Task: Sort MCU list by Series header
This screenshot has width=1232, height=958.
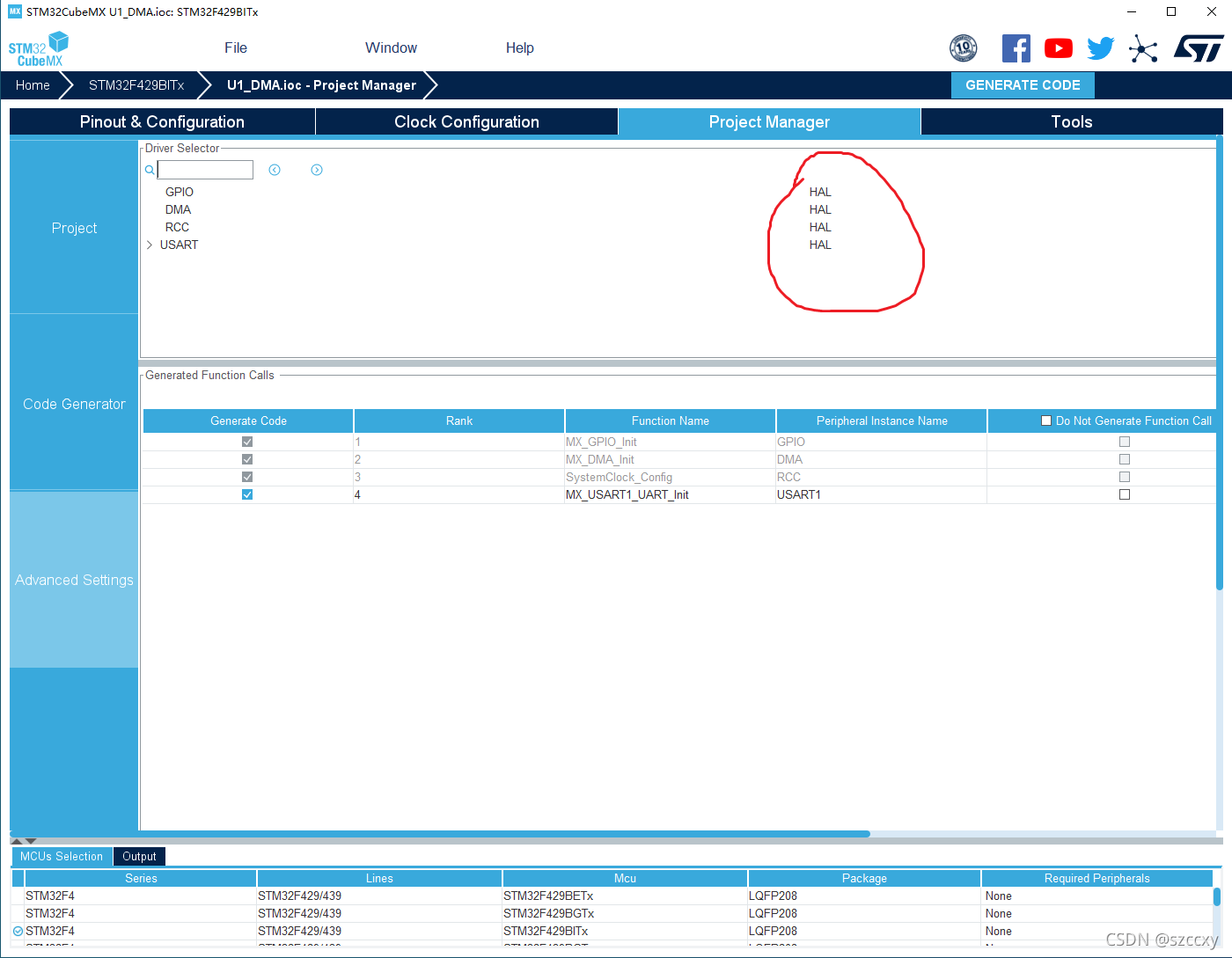Action: [x=141, y=878]
